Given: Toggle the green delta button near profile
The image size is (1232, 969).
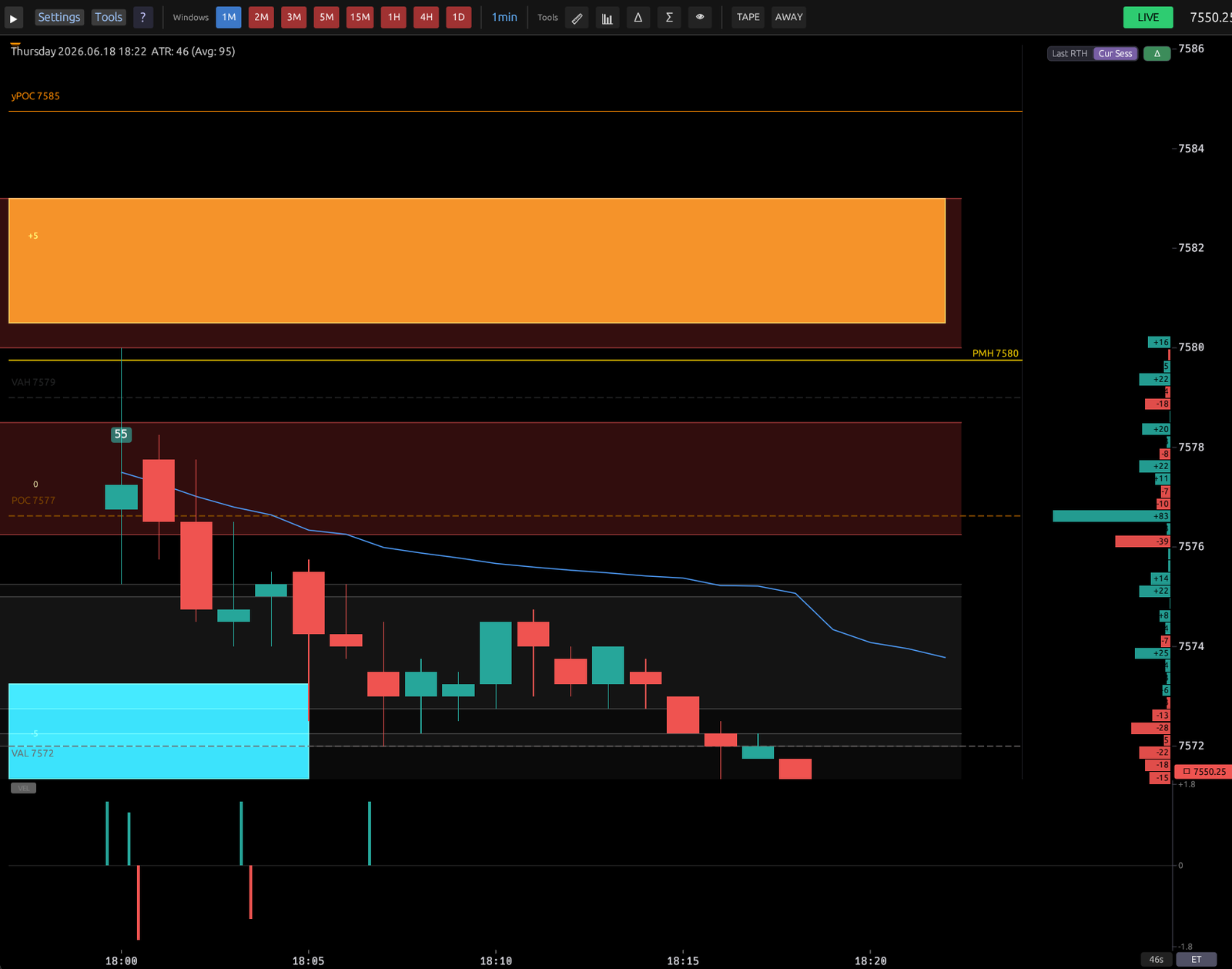Looking at the screenshot, I should [1157, 53].
